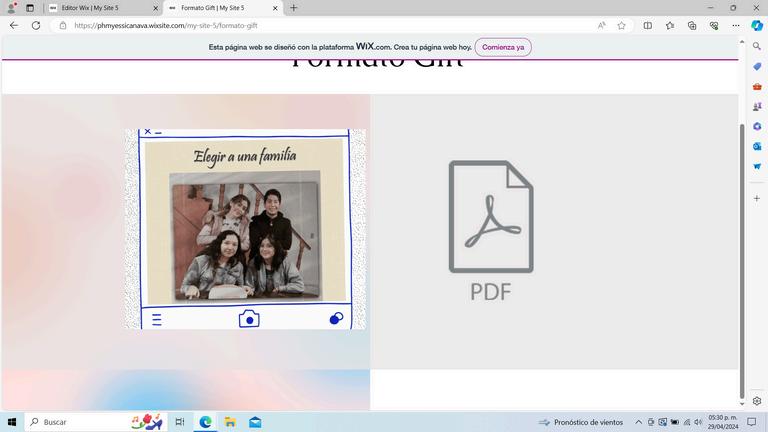
Task: Open the sidebar Drop icon
Action: coord(757,167)
